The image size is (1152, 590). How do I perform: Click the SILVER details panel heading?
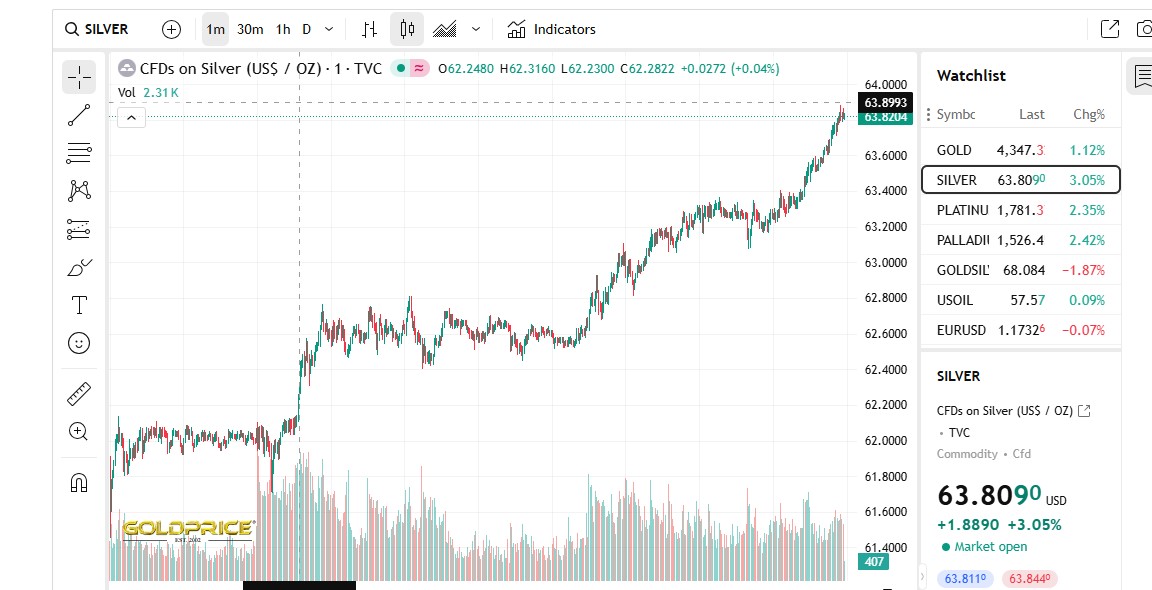(958, 376)
